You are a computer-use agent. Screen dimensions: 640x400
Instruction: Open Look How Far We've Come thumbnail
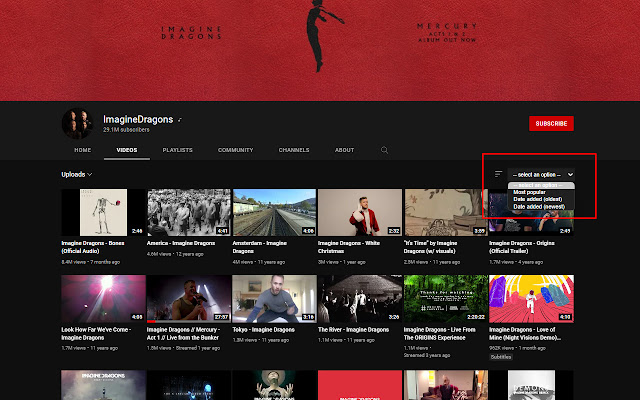click(103, 299)
